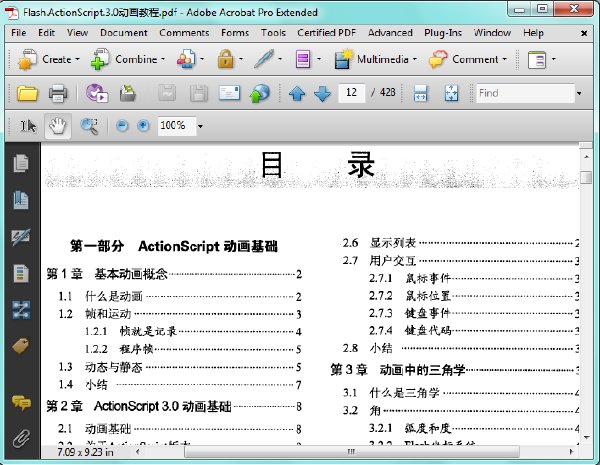Expand the Multimedia dropdown arrow
Screen dimensions: 600x465
pyautogui.click(x=415, y=59)
